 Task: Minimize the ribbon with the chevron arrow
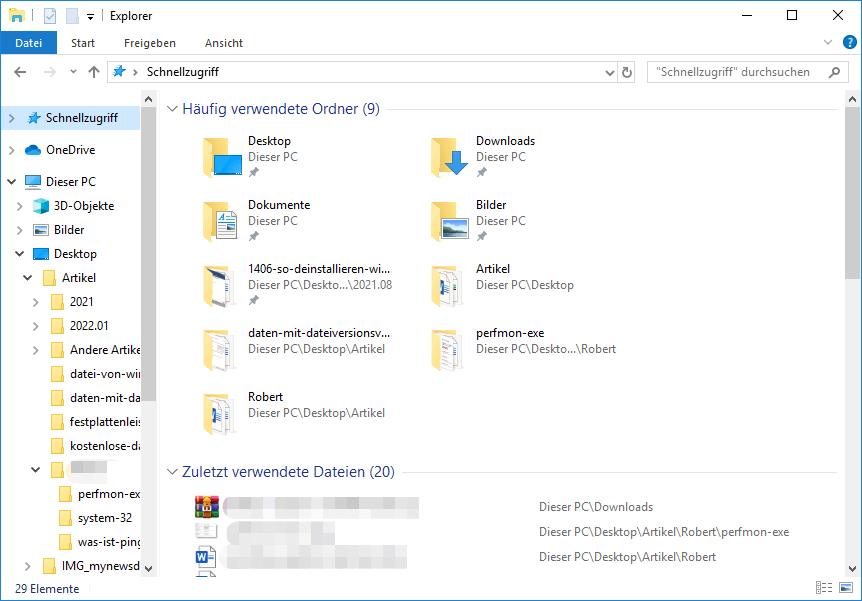pyautogui.click(x=828, y=43)
